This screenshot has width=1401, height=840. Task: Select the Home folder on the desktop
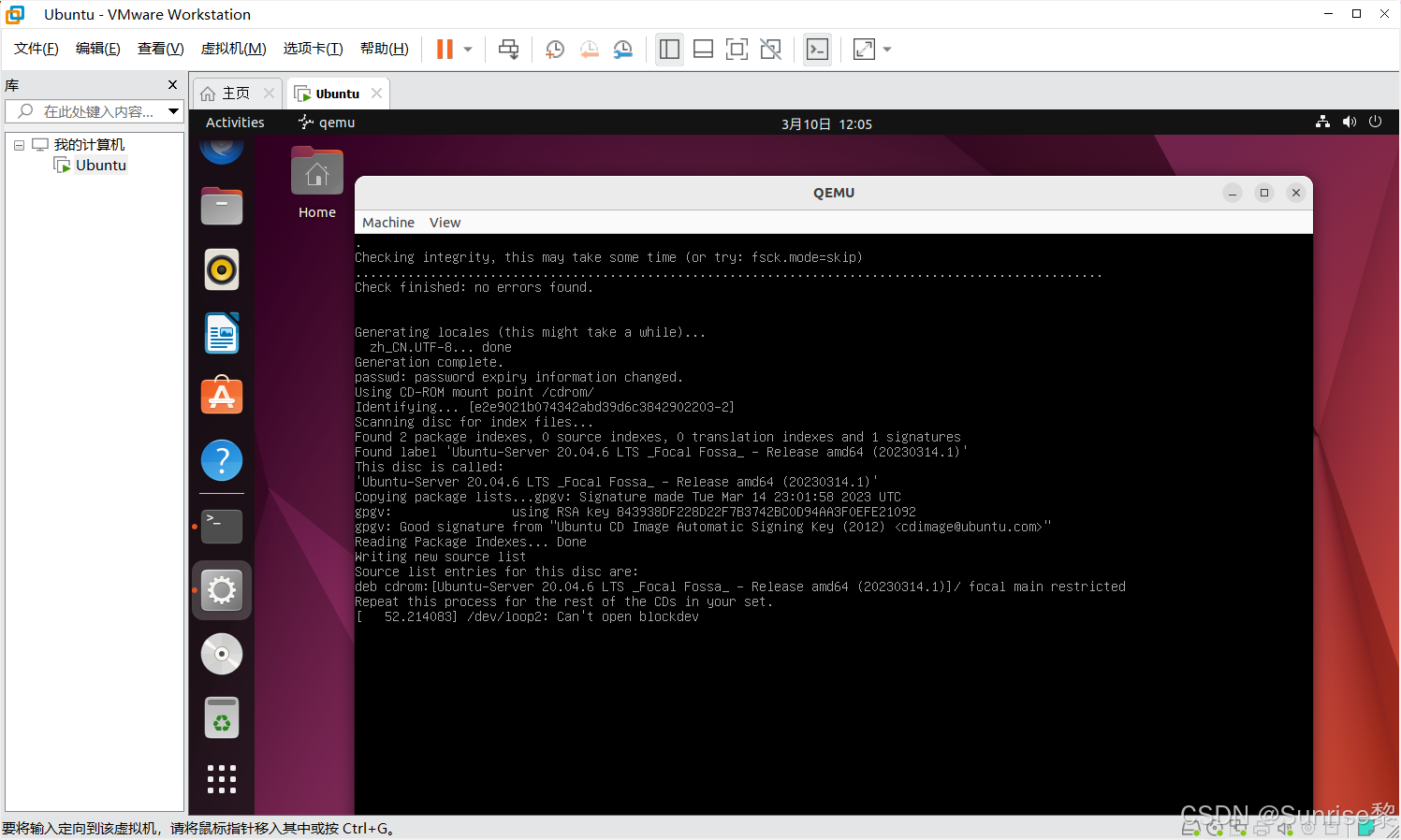point(317,183)
